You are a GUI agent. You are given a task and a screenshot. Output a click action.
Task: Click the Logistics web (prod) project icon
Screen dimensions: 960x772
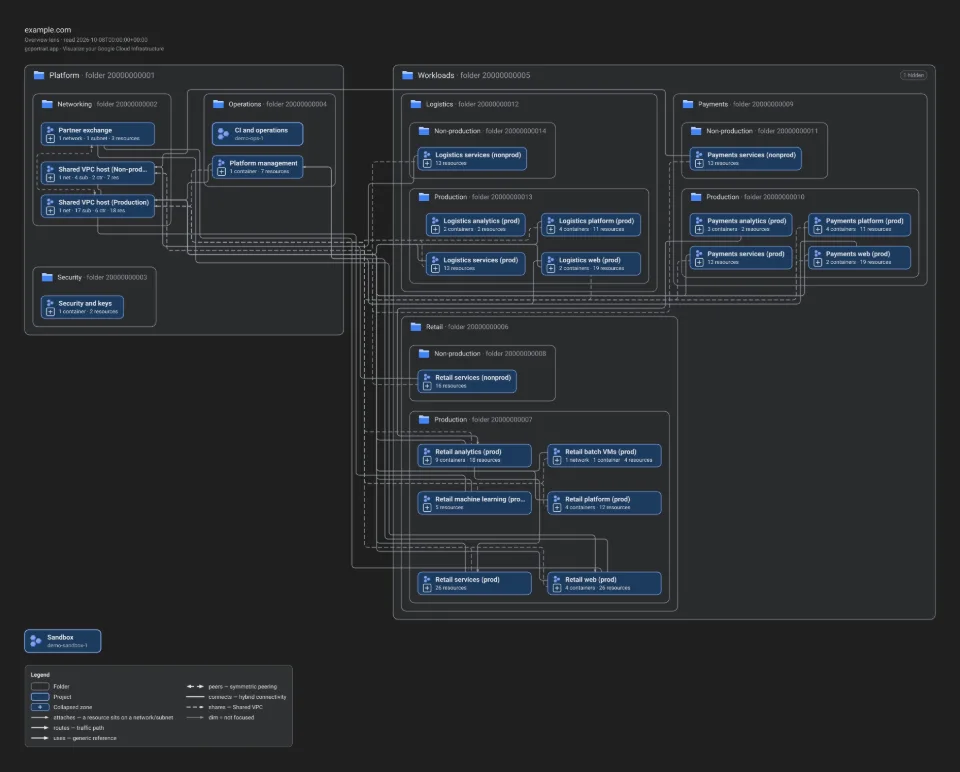click(550, 260)
